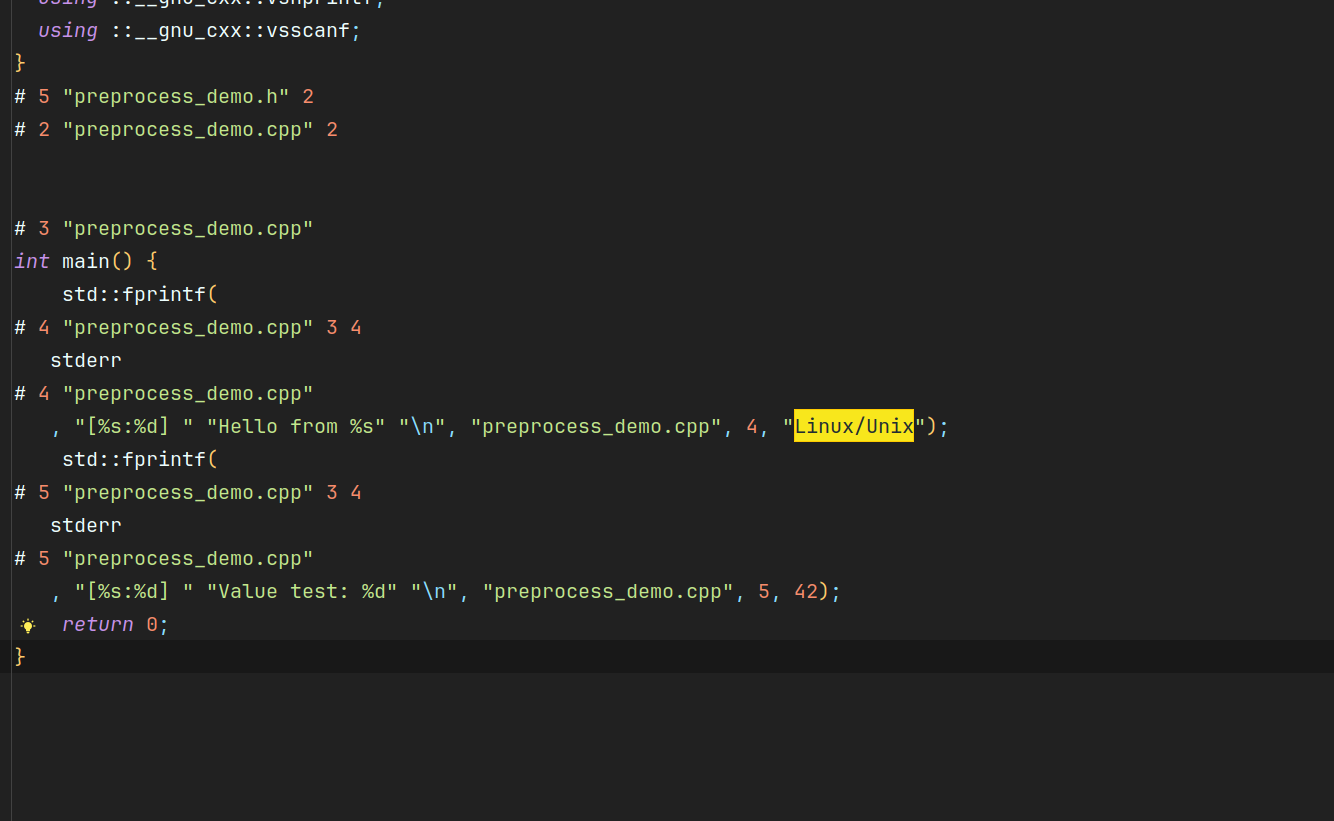The height and width of the screenshot is (821, 1334).
Task: Click the "[%s:%d] " string in Hello line
Action: pyautogui.click(x=134, y=427)
